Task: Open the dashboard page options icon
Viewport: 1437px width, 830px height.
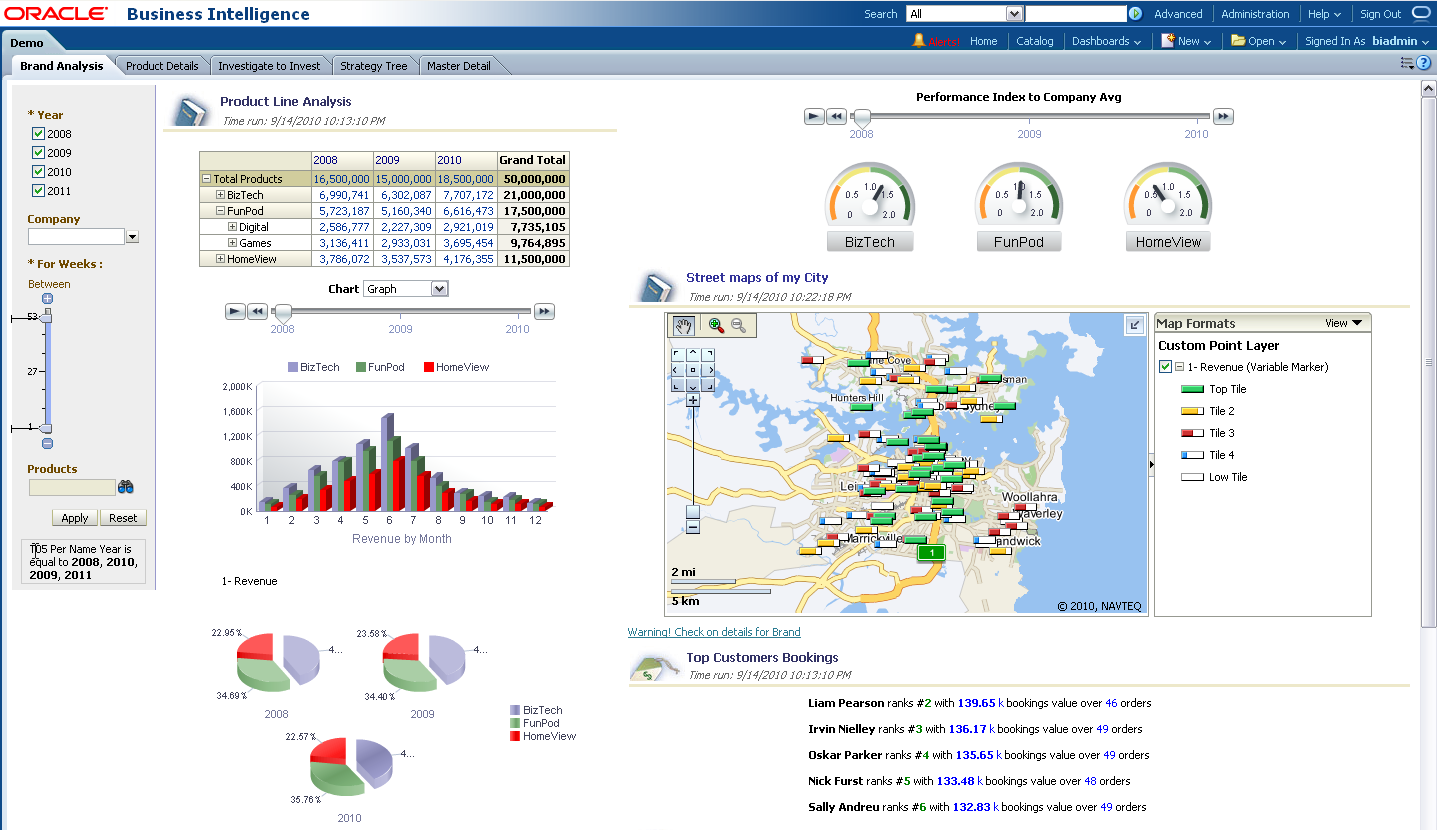Action: point(1407,63)
